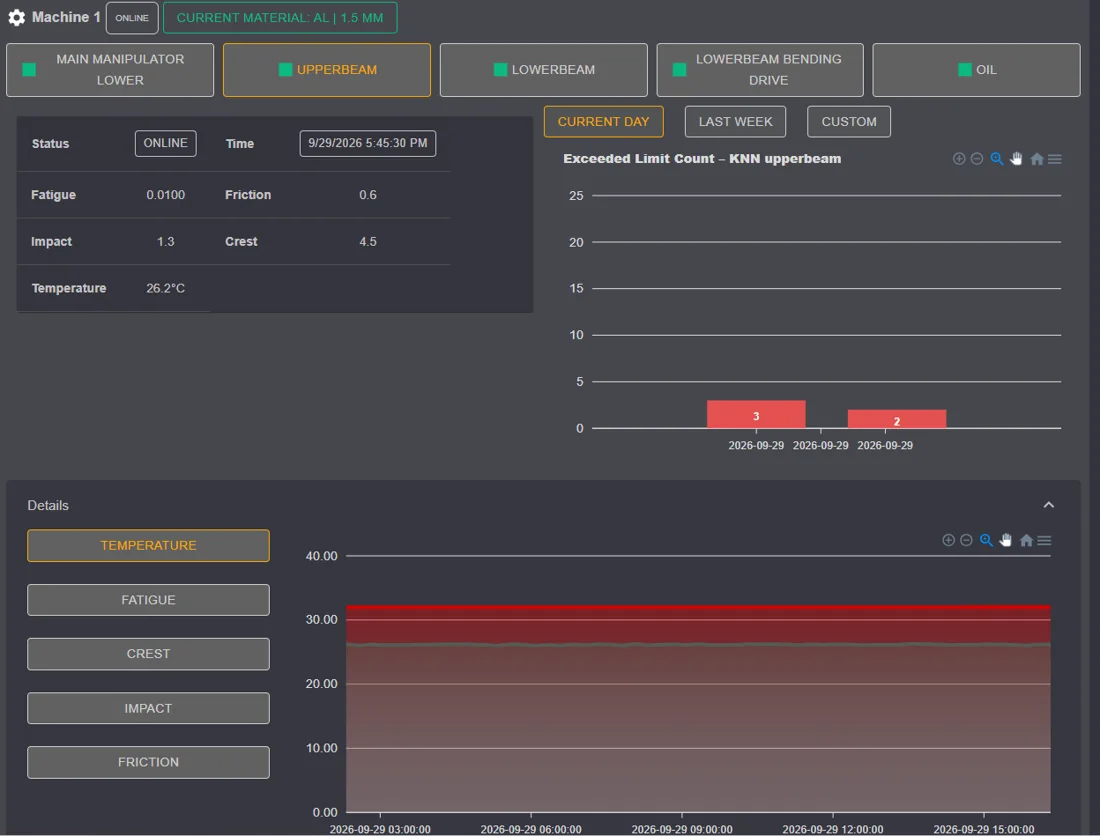
Task: Click the time field 9/29/2026 5:45:30 PM
Action: click(x=368, y=143)
